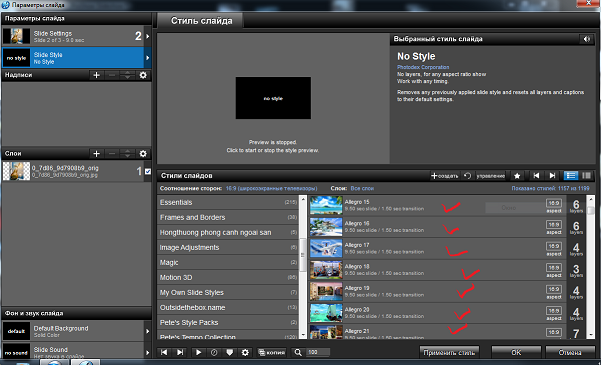Click the circular arrow refresh styles icon
601x365 pixels.
point(467,176)
